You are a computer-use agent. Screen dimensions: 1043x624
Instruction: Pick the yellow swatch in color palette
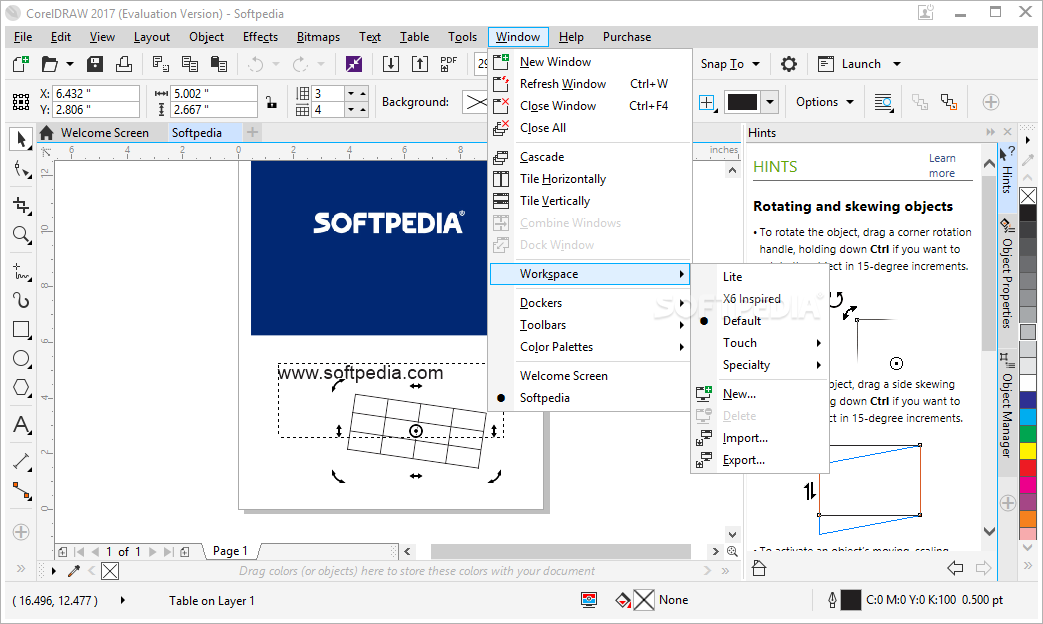tap(1028, 451)
